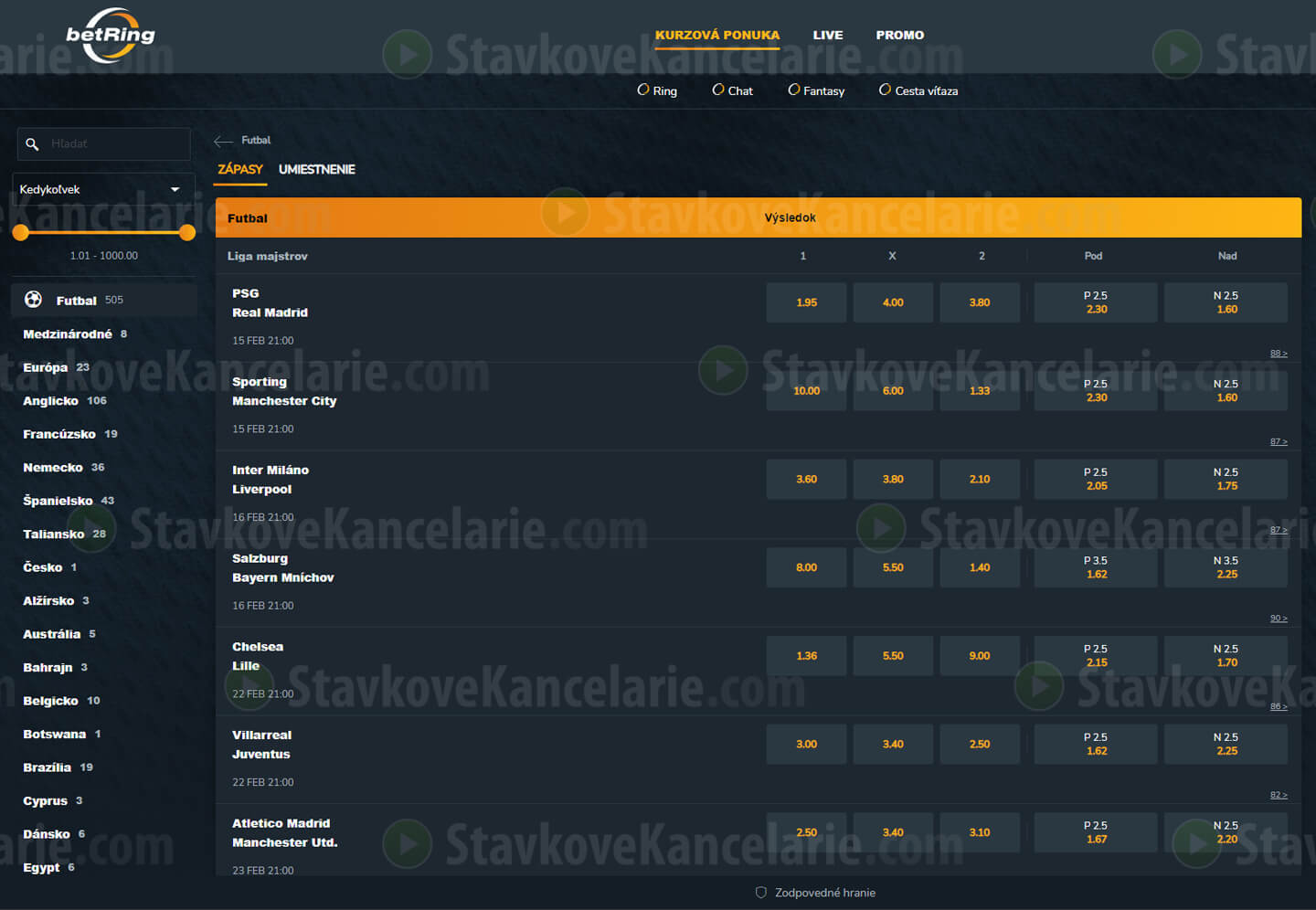The height and width of the screenshot is (910, 1316).
Task: Select P 3.5 1.62 Salzburg match
Action: [1096, 567]
